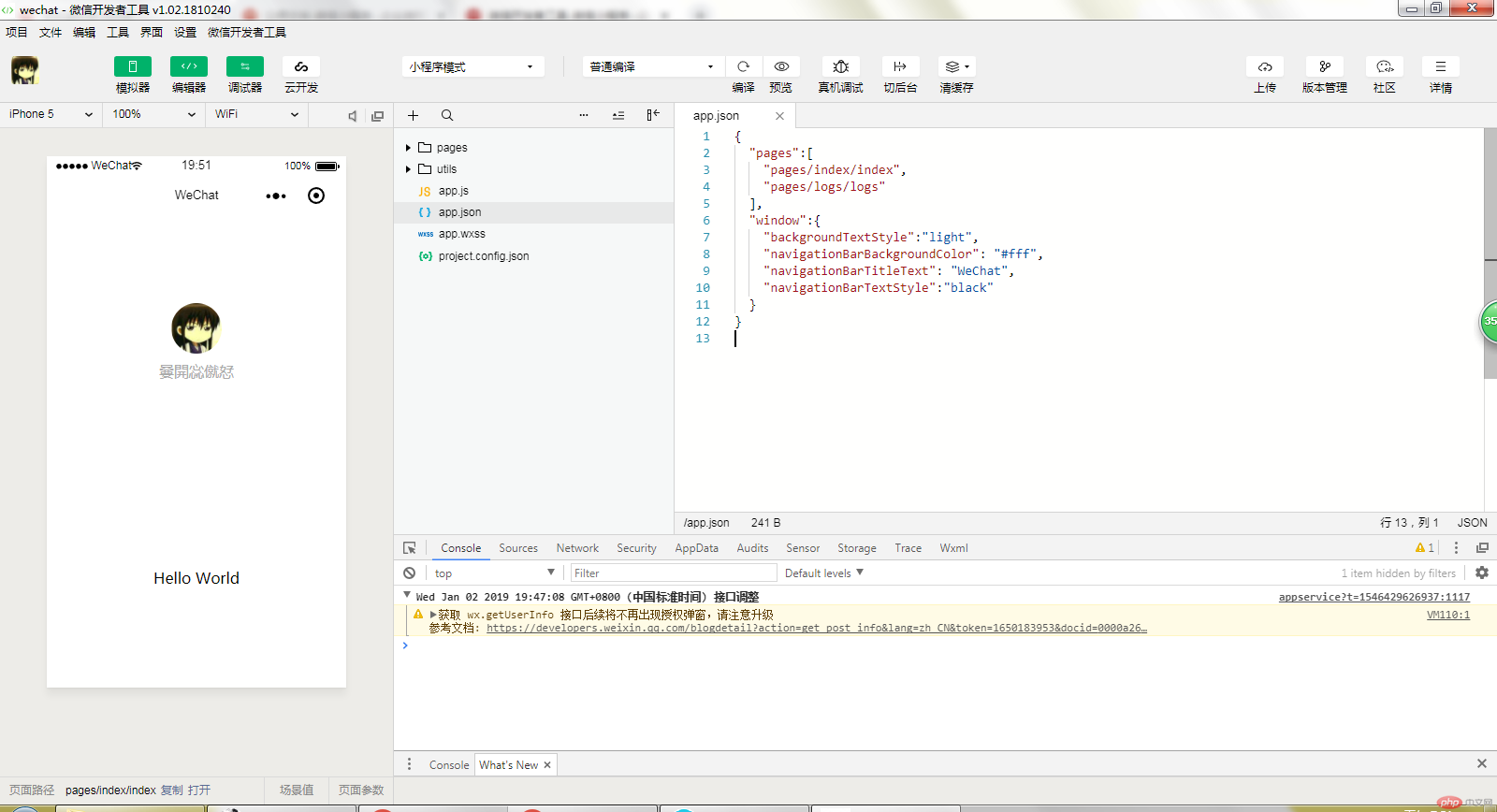The width and height of the screenshot is (1497, 812).
Task: Open the Default levels dropdown
Action: pyautogui.click(x=824, y=573)
